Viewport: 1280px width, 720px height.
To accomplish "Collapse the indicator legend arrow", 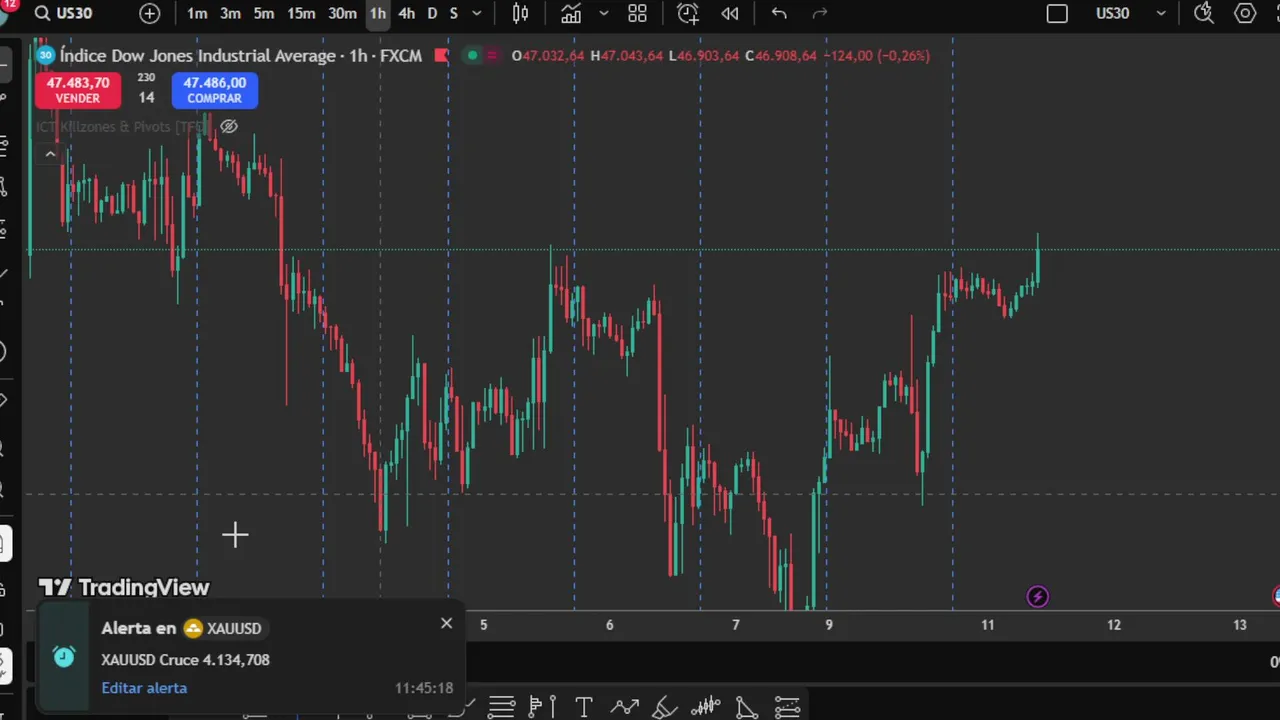I will coord(50,154).
